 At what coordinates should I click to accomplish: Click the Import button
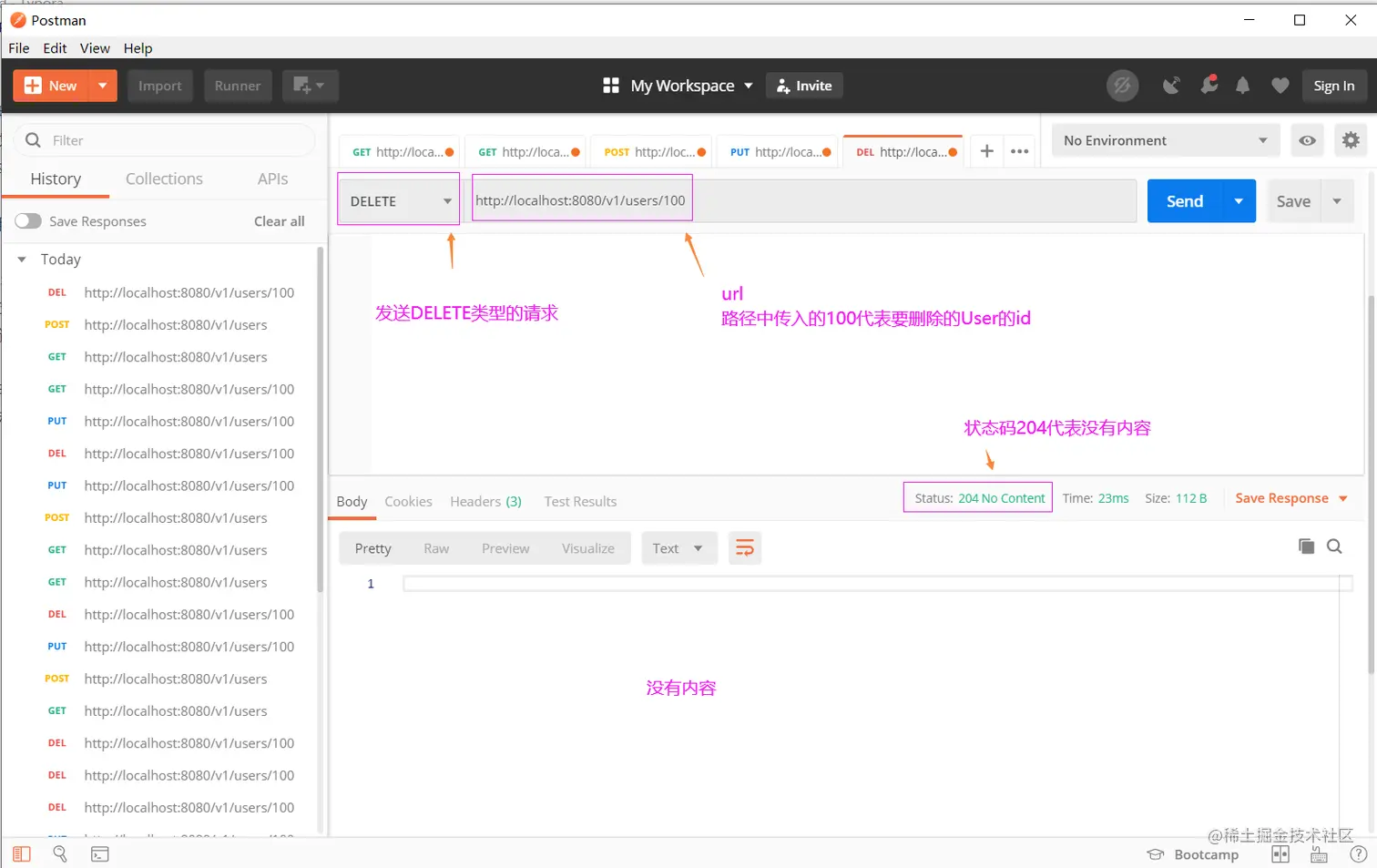pos(160,86)
